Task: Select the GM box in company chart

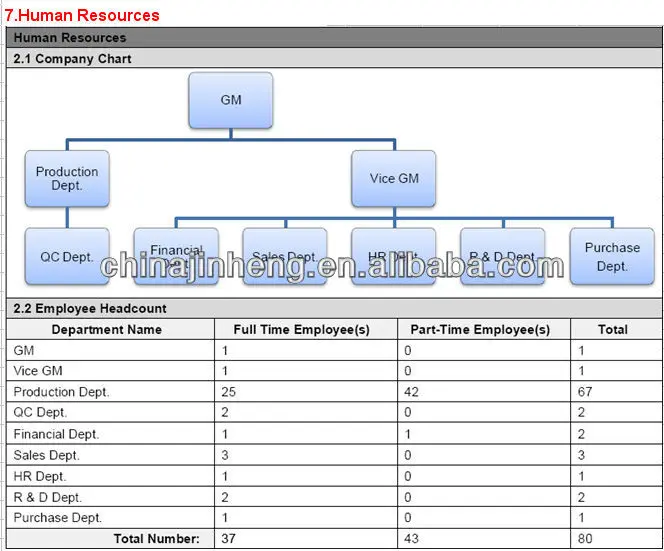Action: click(230, 100)
